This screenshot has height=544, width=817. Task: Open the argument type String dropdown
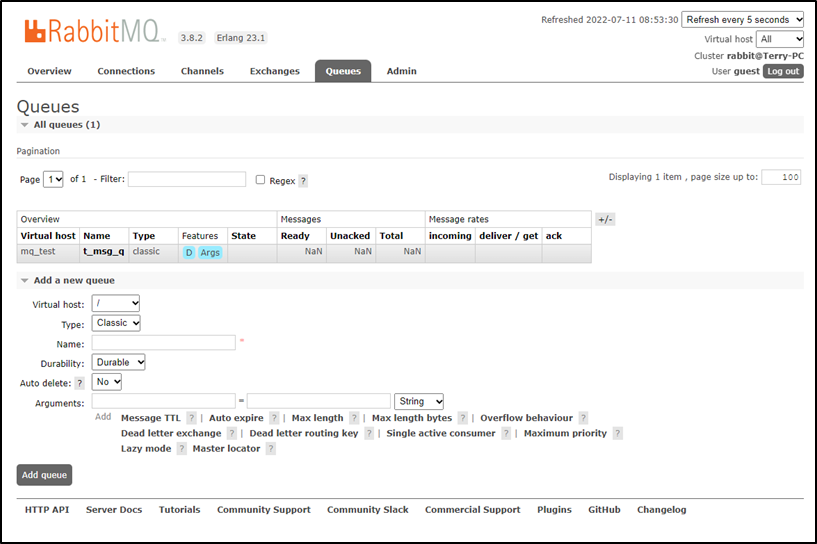419,401
